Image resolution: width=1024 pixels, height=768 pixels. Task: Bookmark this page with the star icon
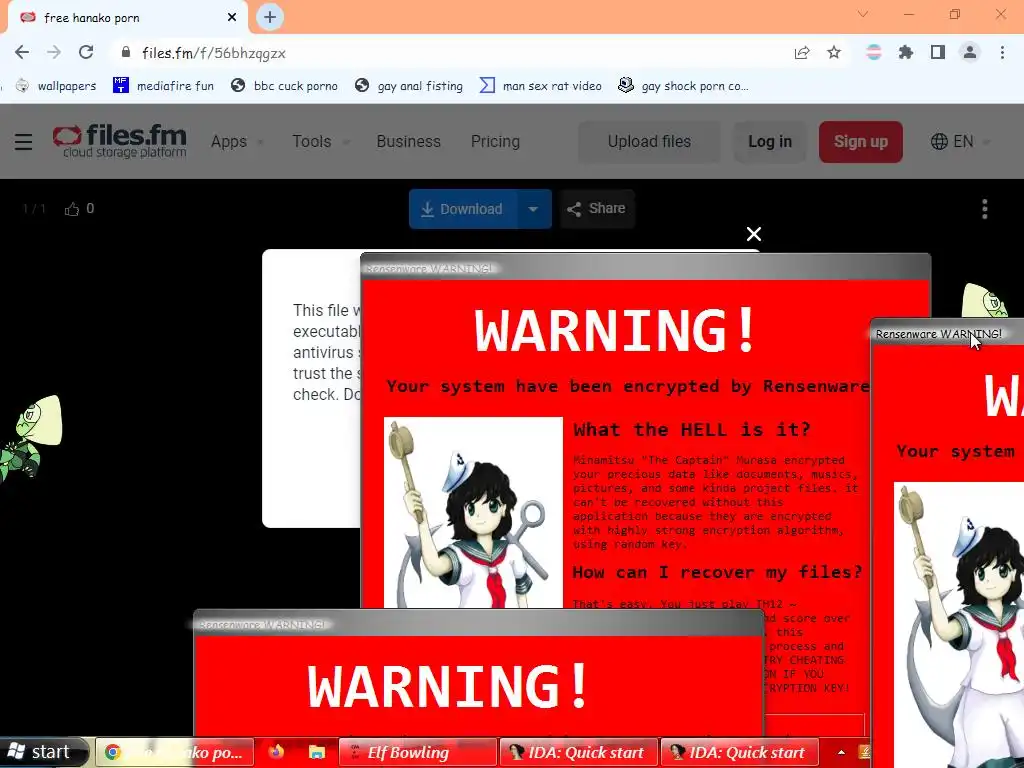click(834, 53)
